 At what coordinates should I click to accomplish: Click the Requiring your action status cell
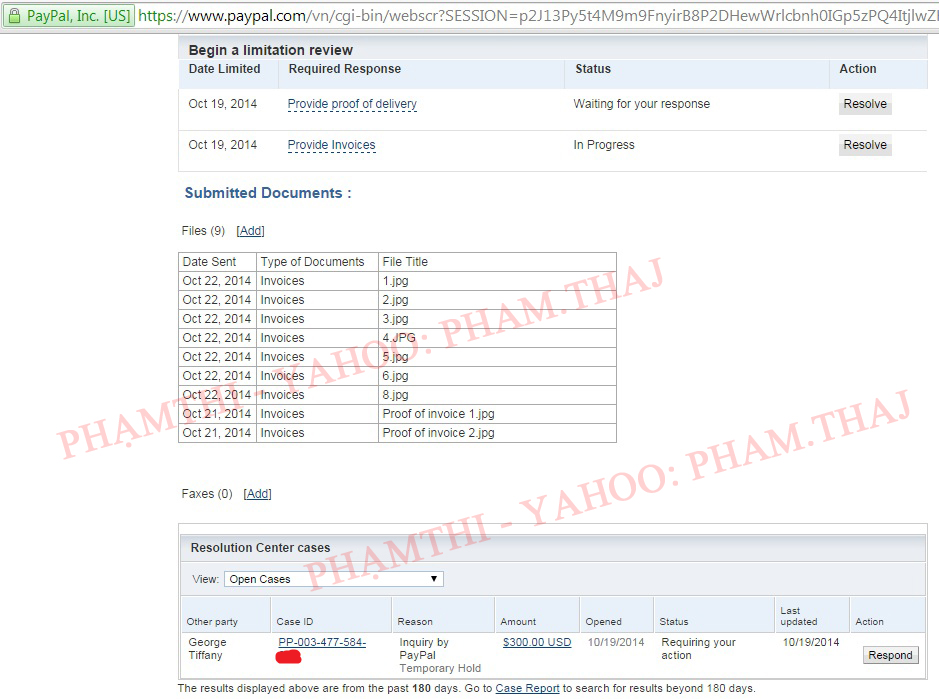coord(698,649)
